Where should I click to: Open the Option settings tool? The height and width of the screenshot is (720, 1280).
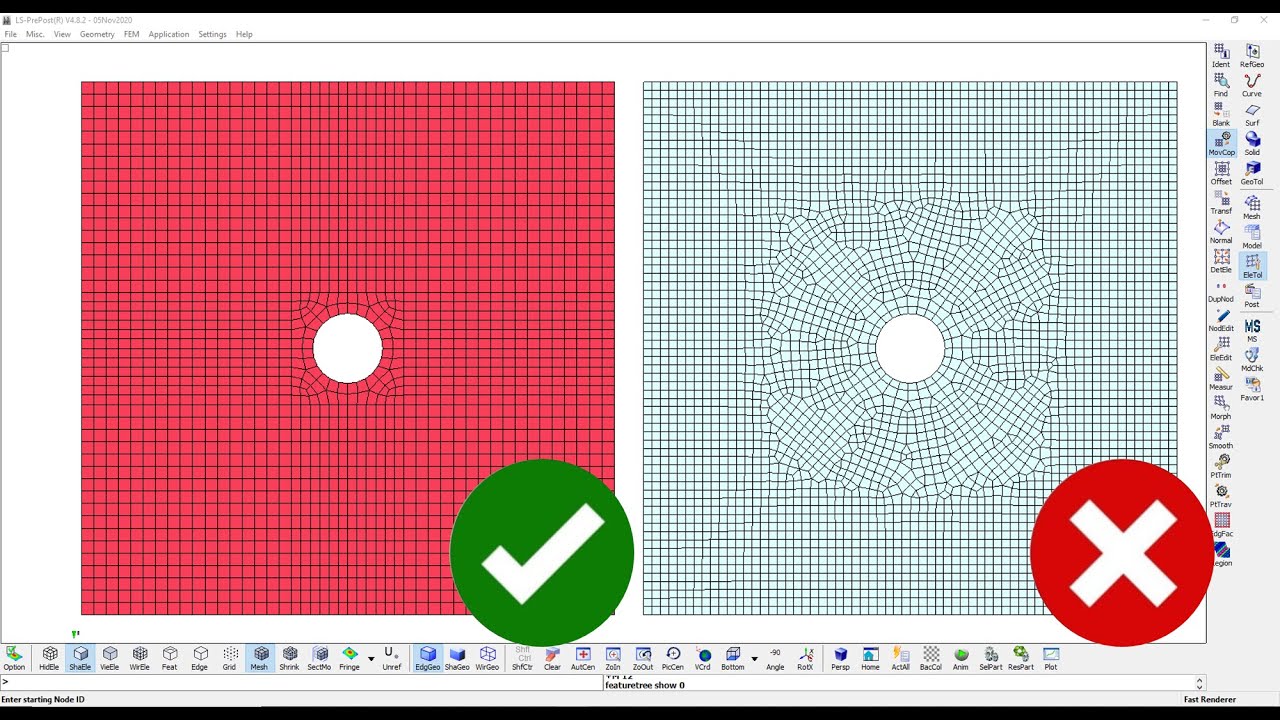click(14, 658)
